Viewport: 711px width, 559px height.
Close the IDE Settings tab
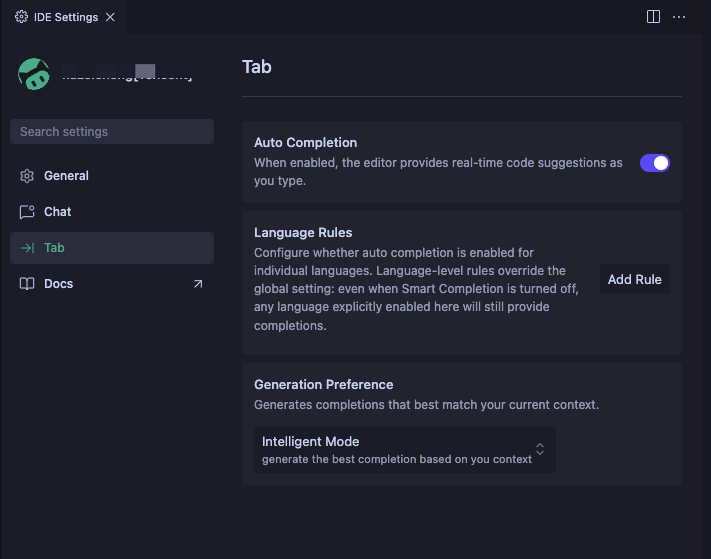click(110, 17)
